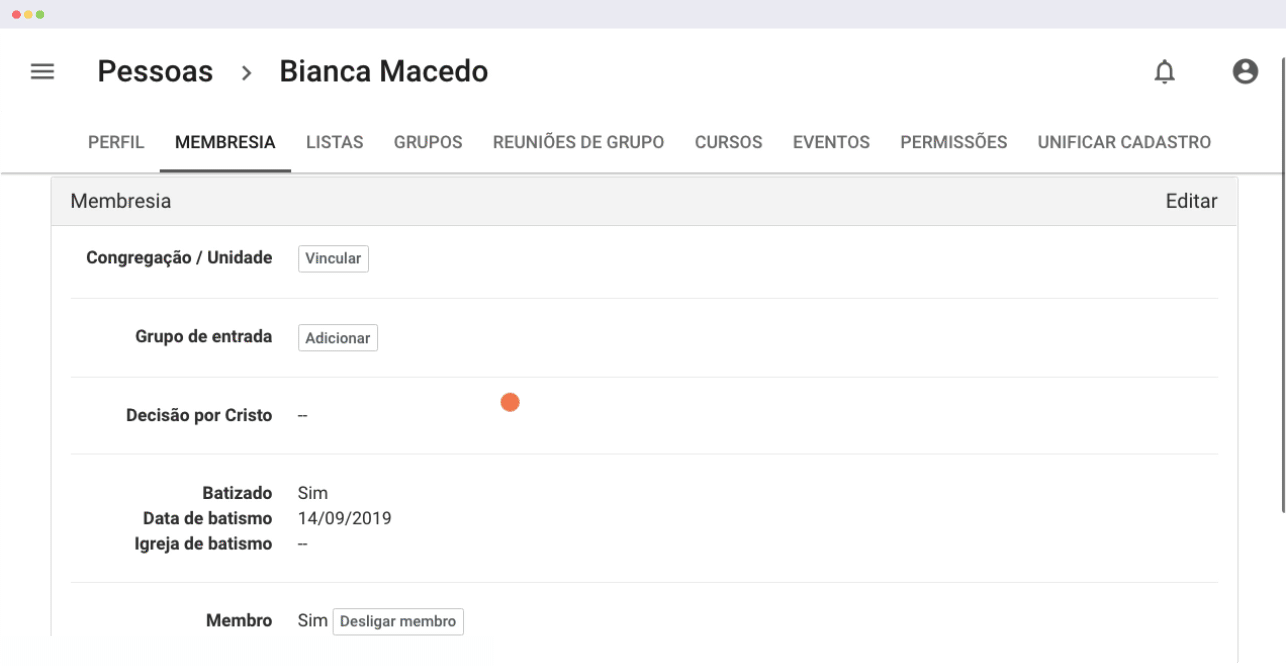This screenshot has height=666, width=1286.
Task: Click the Desligar membro button
Action: (398, 621)
